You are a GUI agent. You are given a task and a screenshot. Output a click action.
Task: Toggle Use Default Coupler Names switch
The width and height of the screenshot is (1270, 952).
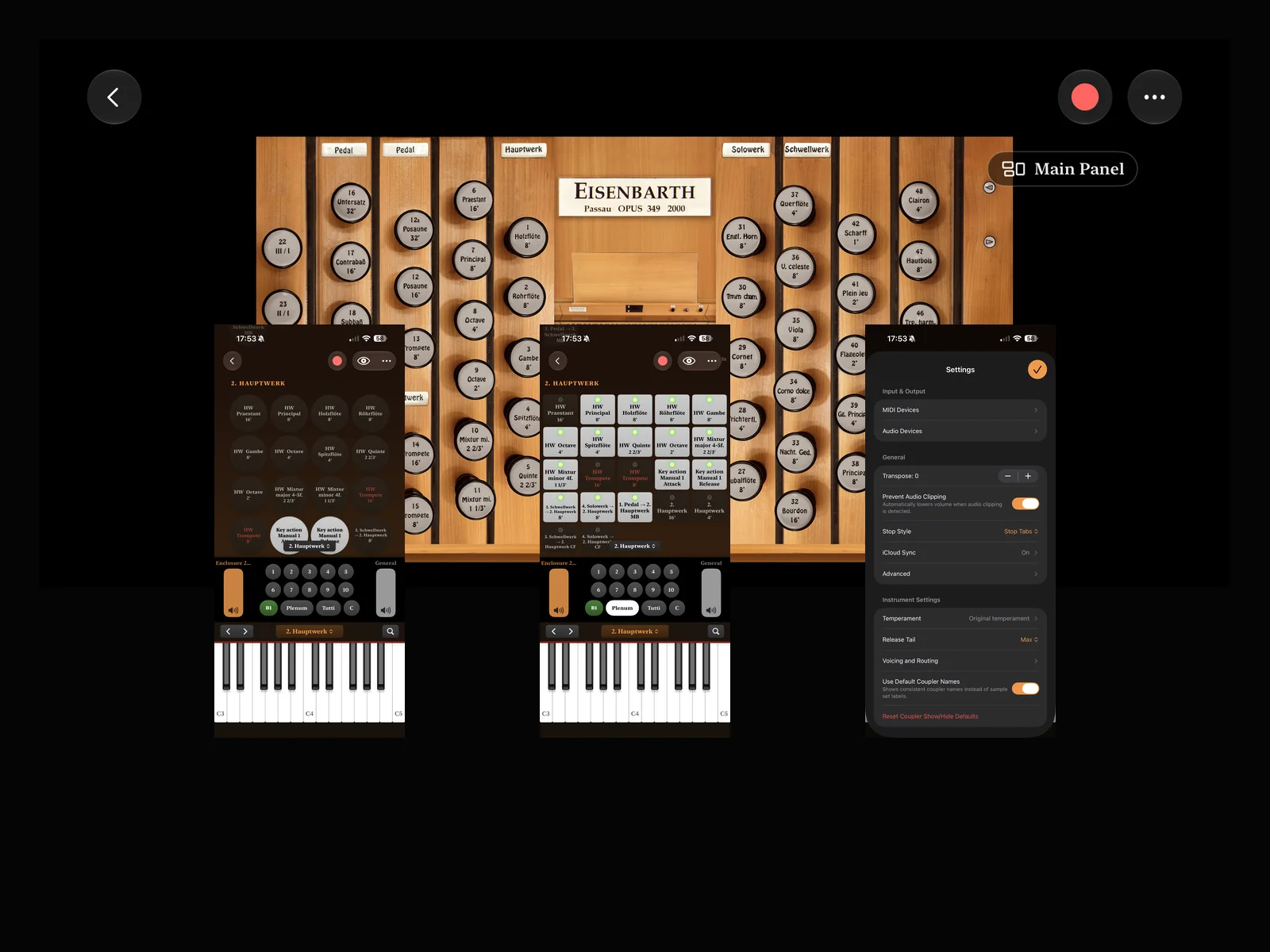pos(1026,689)
